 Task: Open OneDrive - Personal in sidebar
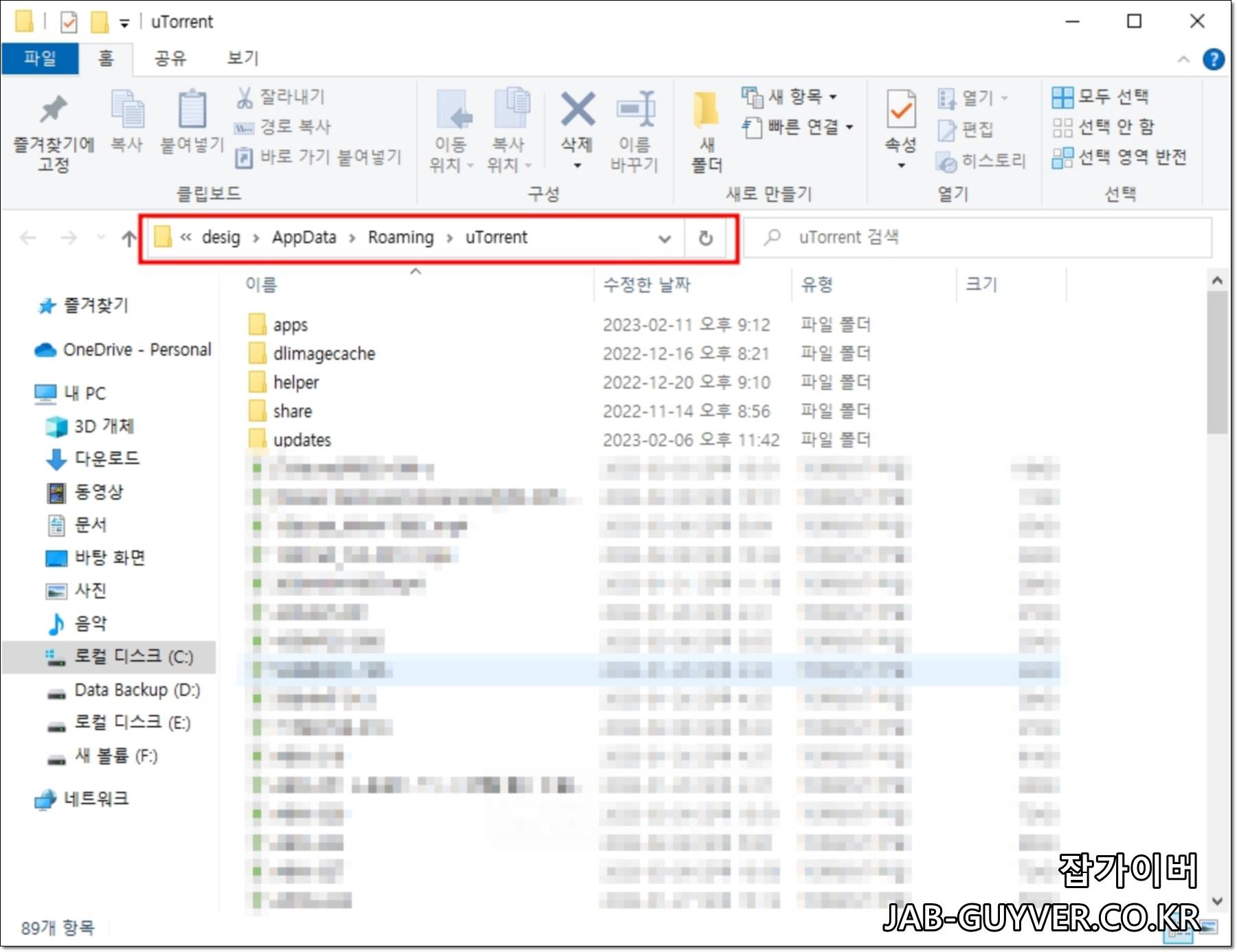pyautogui.click(x=123, y=350)
